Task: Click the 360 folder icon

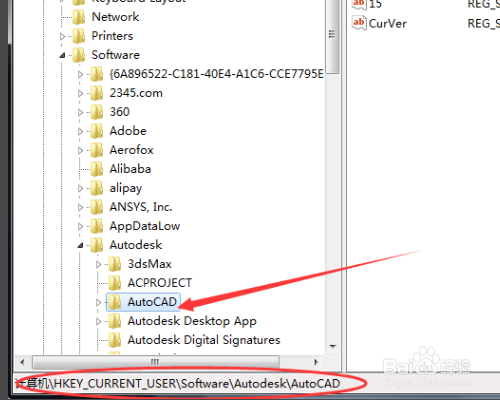Action: [x=97, y=112]
